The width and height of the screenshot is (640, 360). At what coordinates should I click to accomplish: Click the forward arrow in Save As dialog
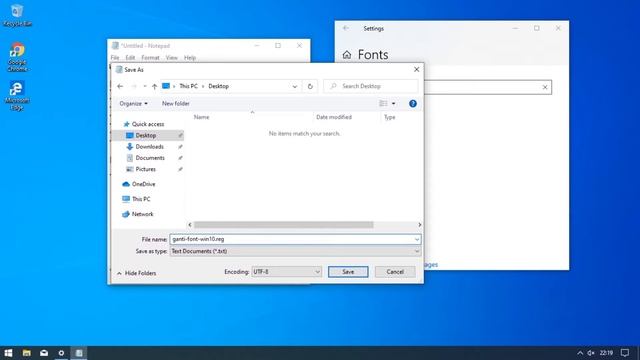133,86
